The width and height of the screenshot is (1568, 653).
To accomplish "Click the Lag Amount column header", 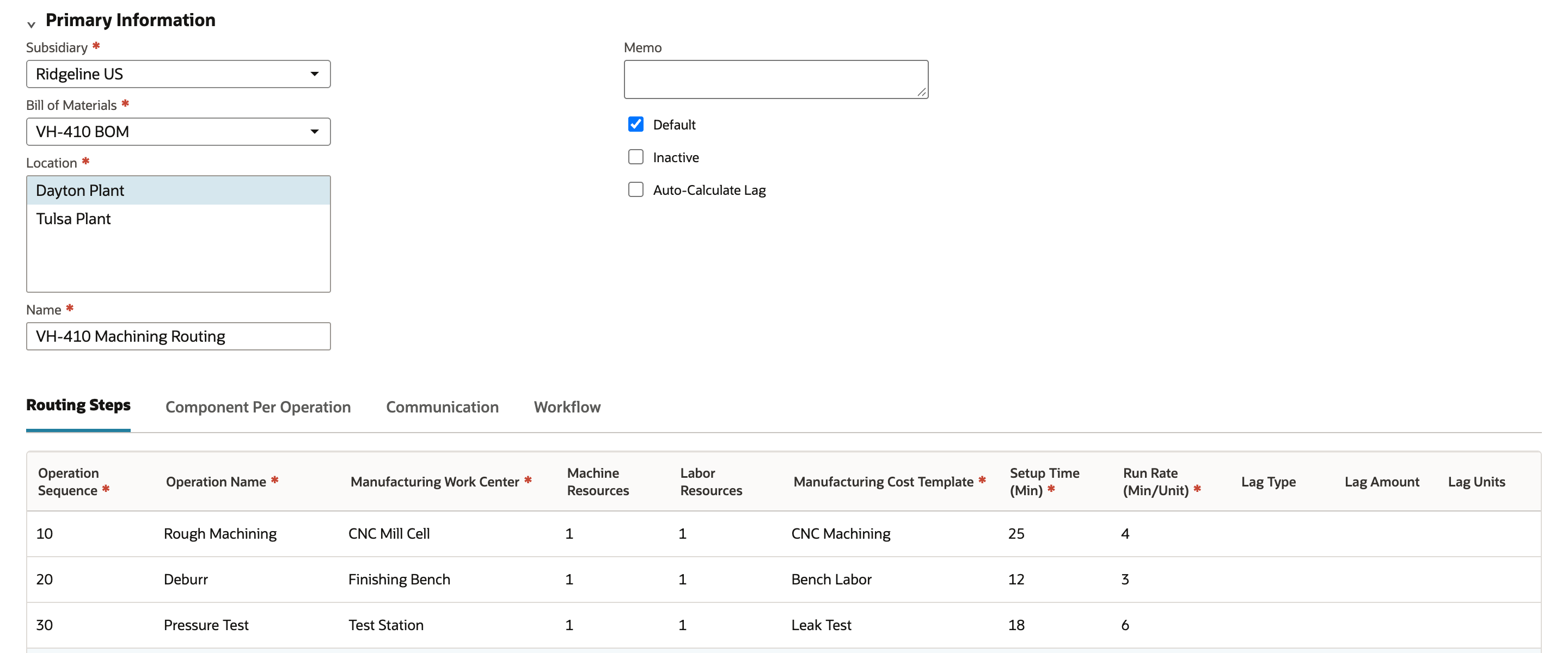I will (x=1382, y=482).
